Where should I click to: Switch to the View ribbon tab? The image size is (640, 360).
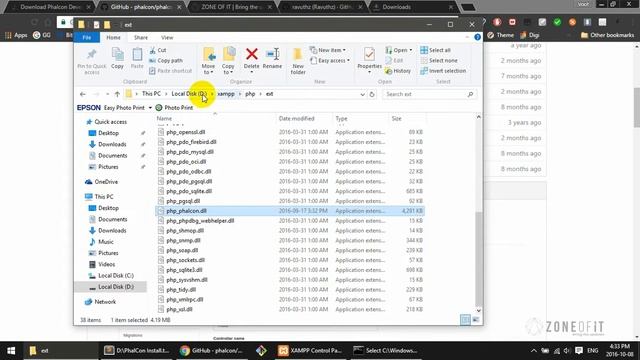167,38
